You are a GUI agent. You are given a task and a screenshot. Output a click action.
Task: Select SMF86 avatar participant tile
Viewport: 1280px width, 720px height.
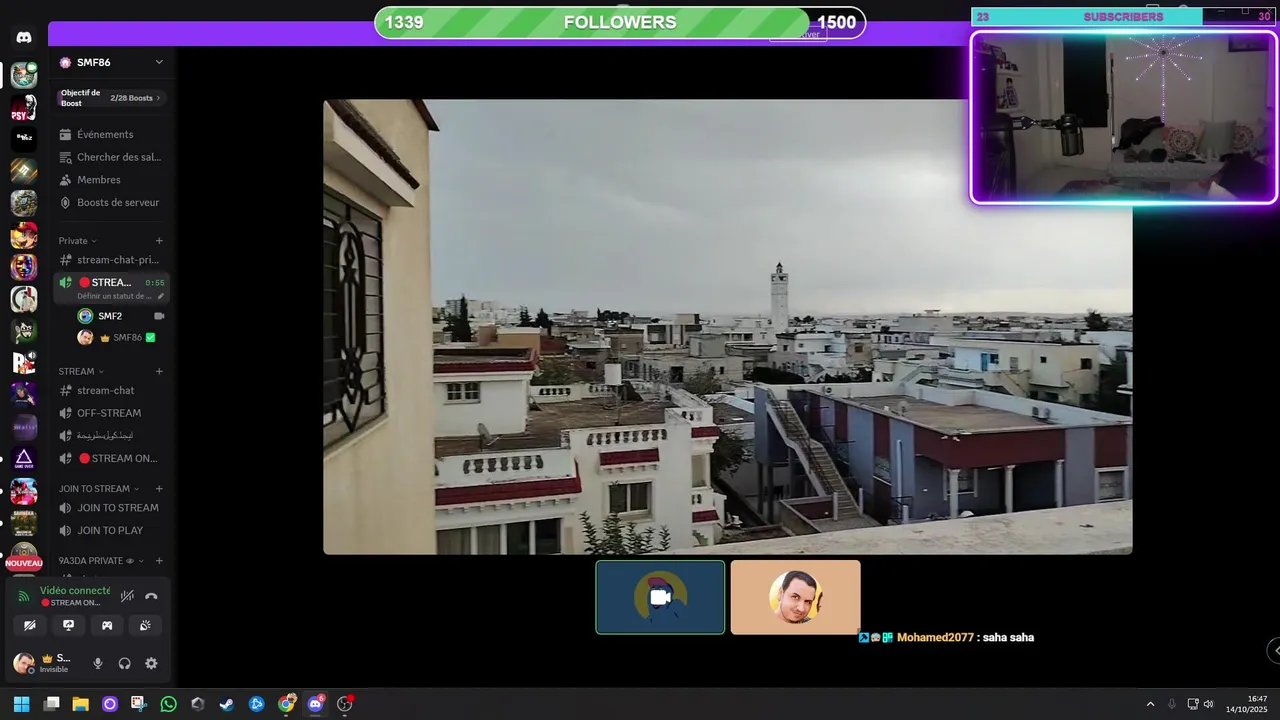tap(795, 597)
